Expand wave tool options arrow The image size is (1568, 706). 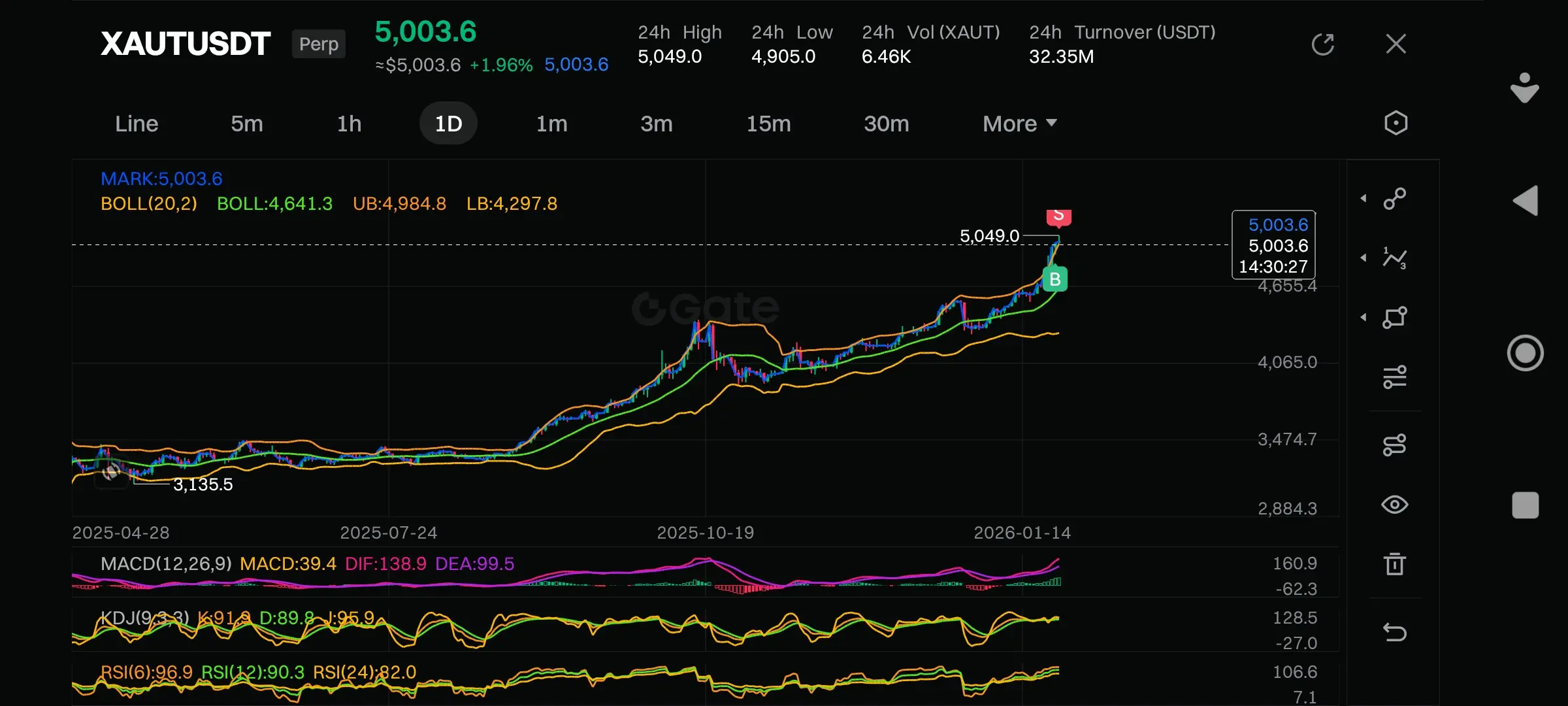1364,258
